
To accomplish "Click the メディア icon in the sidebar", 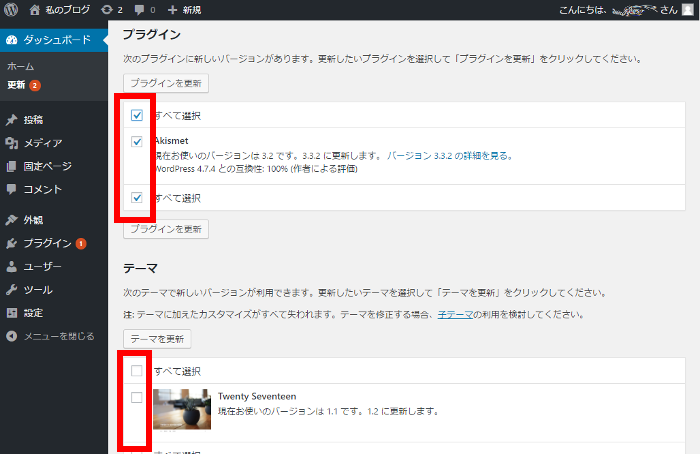I will click(x=12, y=143).
